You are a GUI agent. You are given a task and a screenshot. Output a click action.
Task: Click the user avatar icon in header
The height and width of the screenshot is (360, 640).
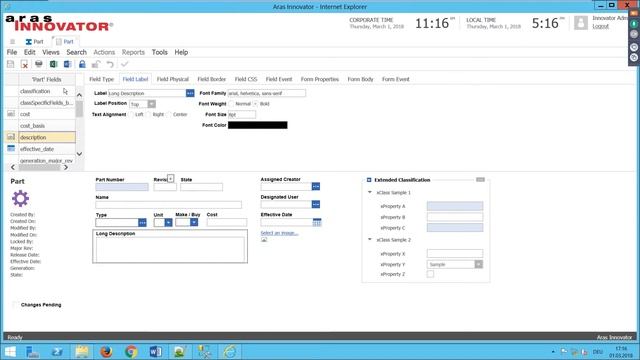(581, 23)
